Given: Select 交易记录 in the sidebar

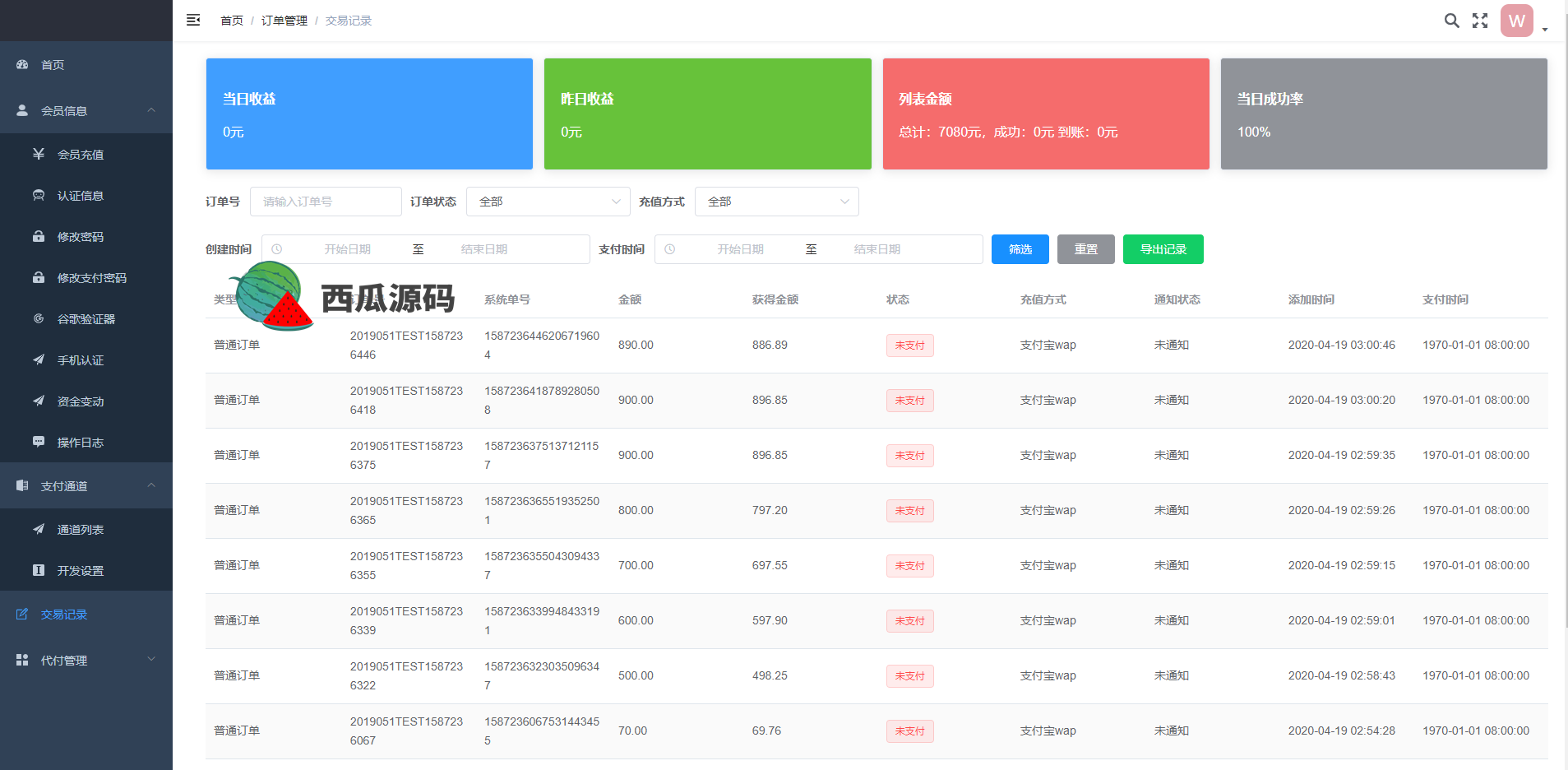Looking at the screenshot, I should (86, 614).
